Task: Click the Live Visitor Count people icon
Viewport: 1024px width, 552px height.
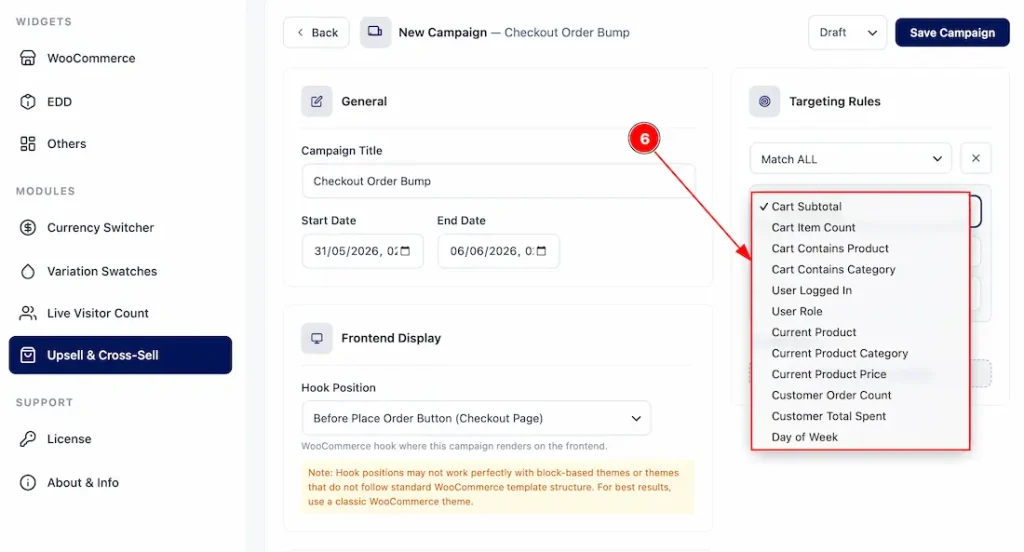Action: [27, 313]
